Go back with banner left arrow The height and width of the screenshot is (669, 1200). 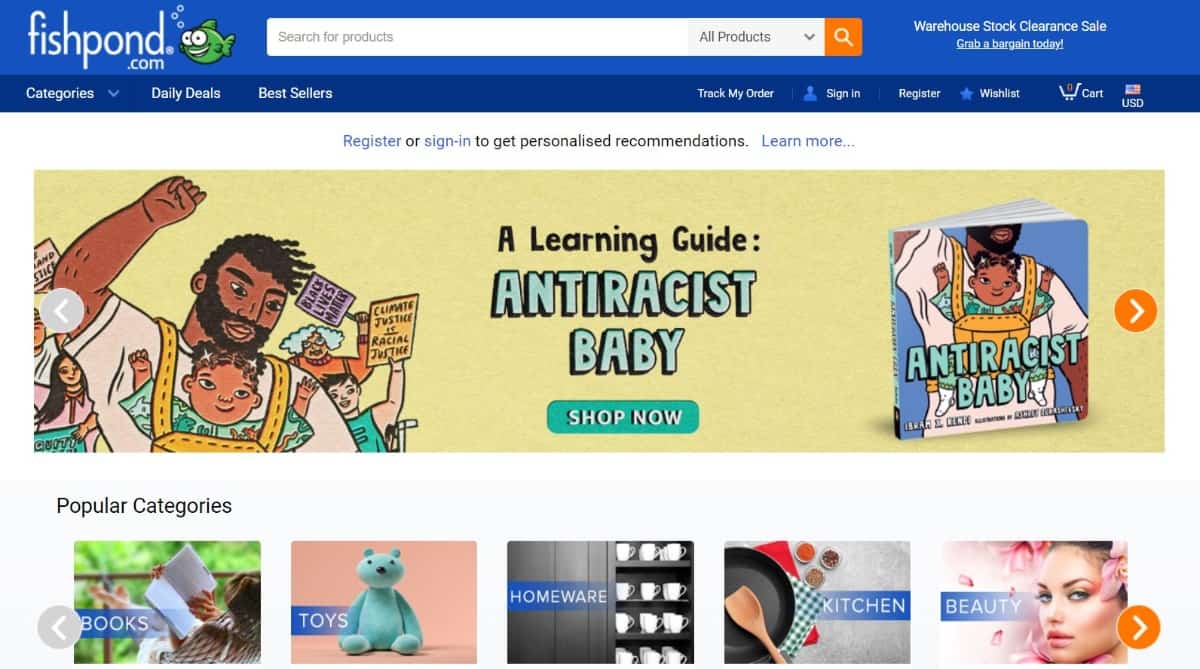tap(62, 311)
